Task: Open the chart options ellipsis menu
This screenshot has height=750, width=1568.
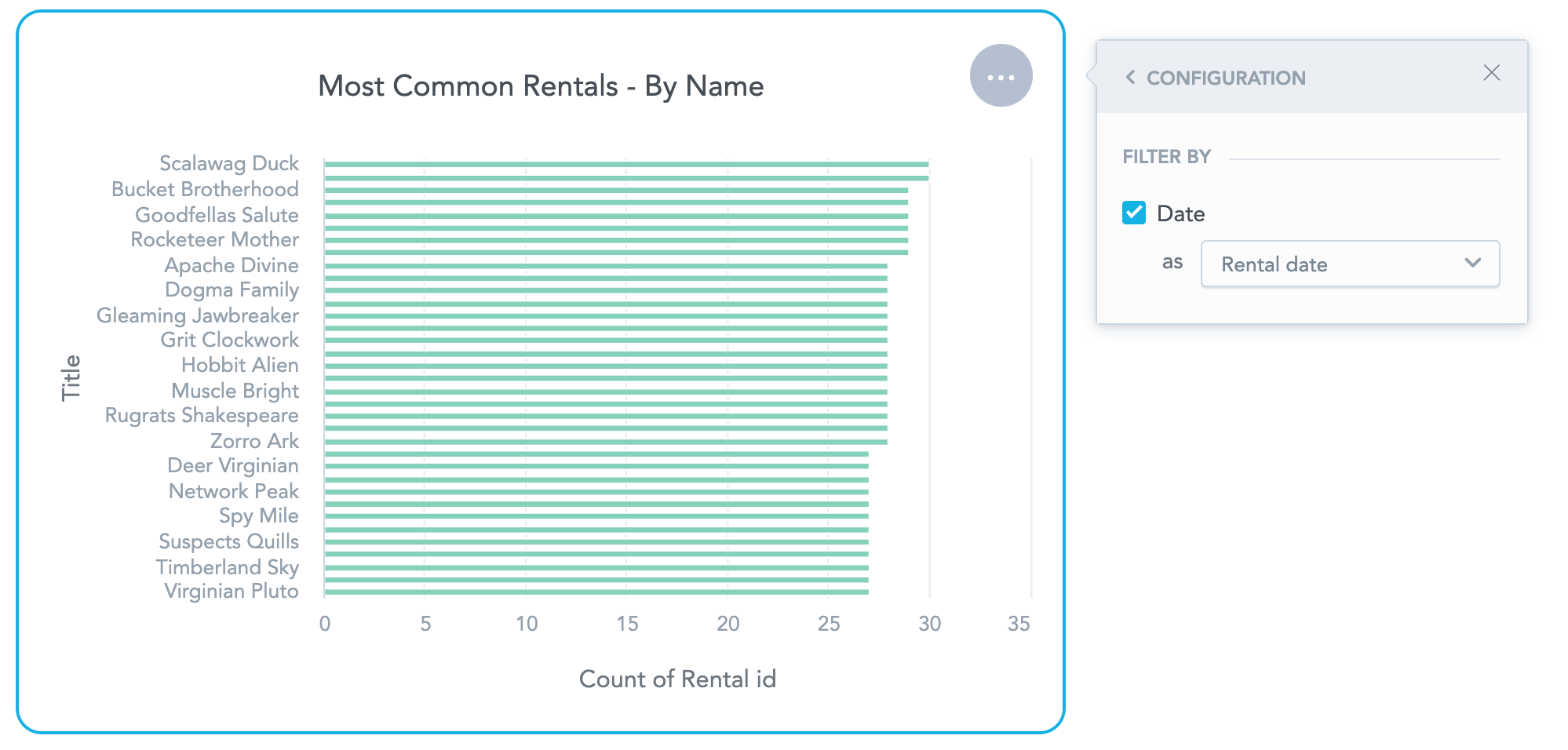Action: [x=1002, y=75]
